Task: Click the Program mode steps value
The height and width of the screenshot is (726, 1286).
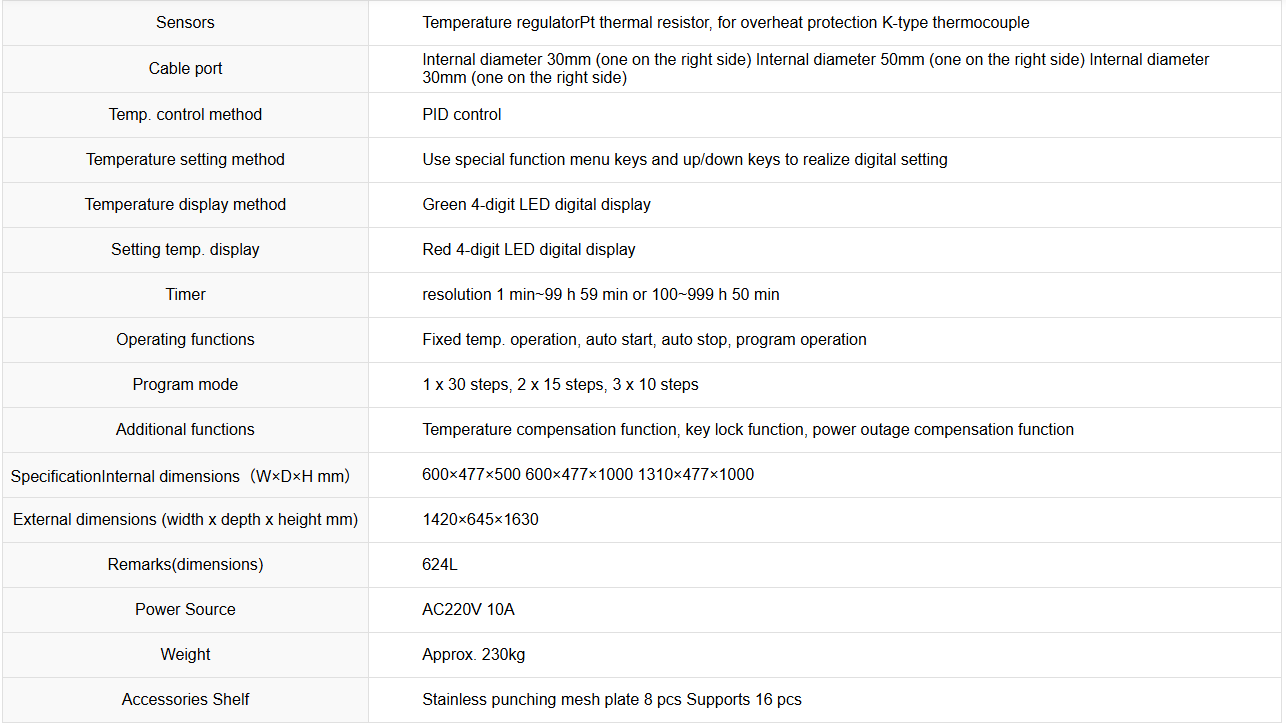Action: 560,384
